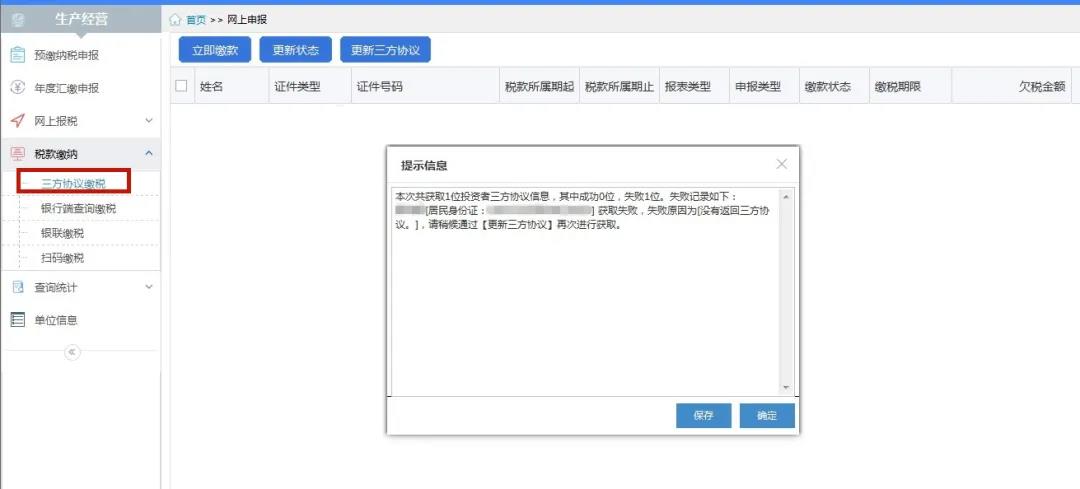
Task: Click the 税款缴纳 icon in sidebar
Action: [x=19, y=154]
